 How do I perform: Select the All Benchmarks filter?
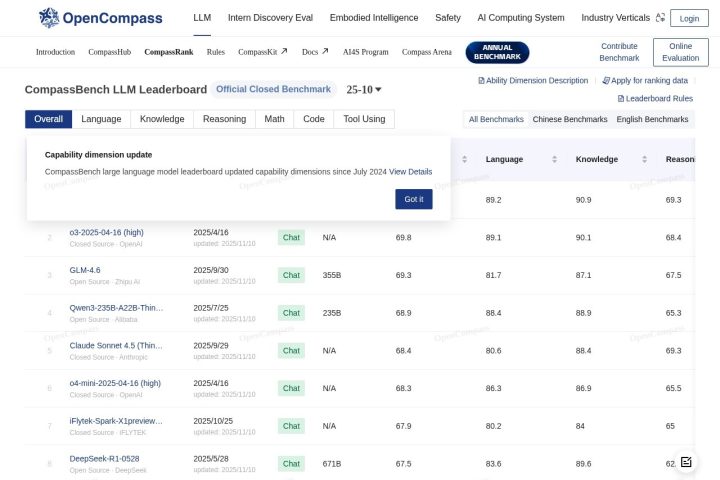[496, 119]
